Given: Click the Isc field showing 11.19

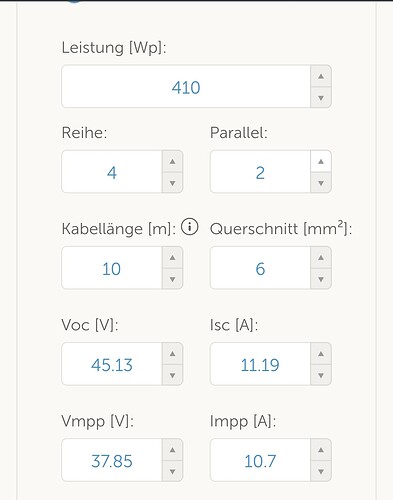Looking at the screenshot, I should [x=260, y=364].
